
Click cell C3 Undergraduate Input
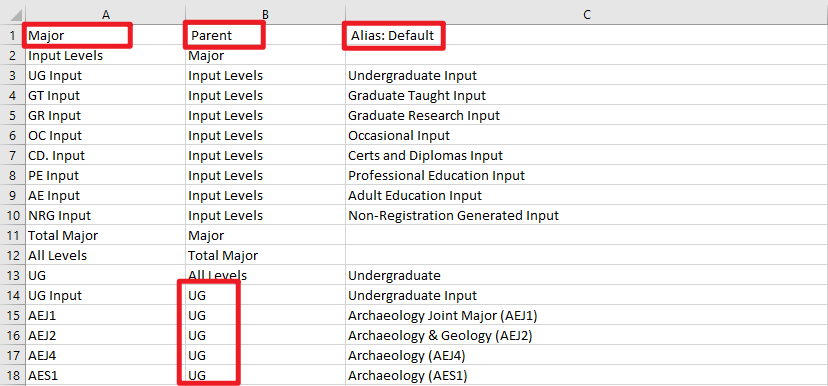[587, 75]
